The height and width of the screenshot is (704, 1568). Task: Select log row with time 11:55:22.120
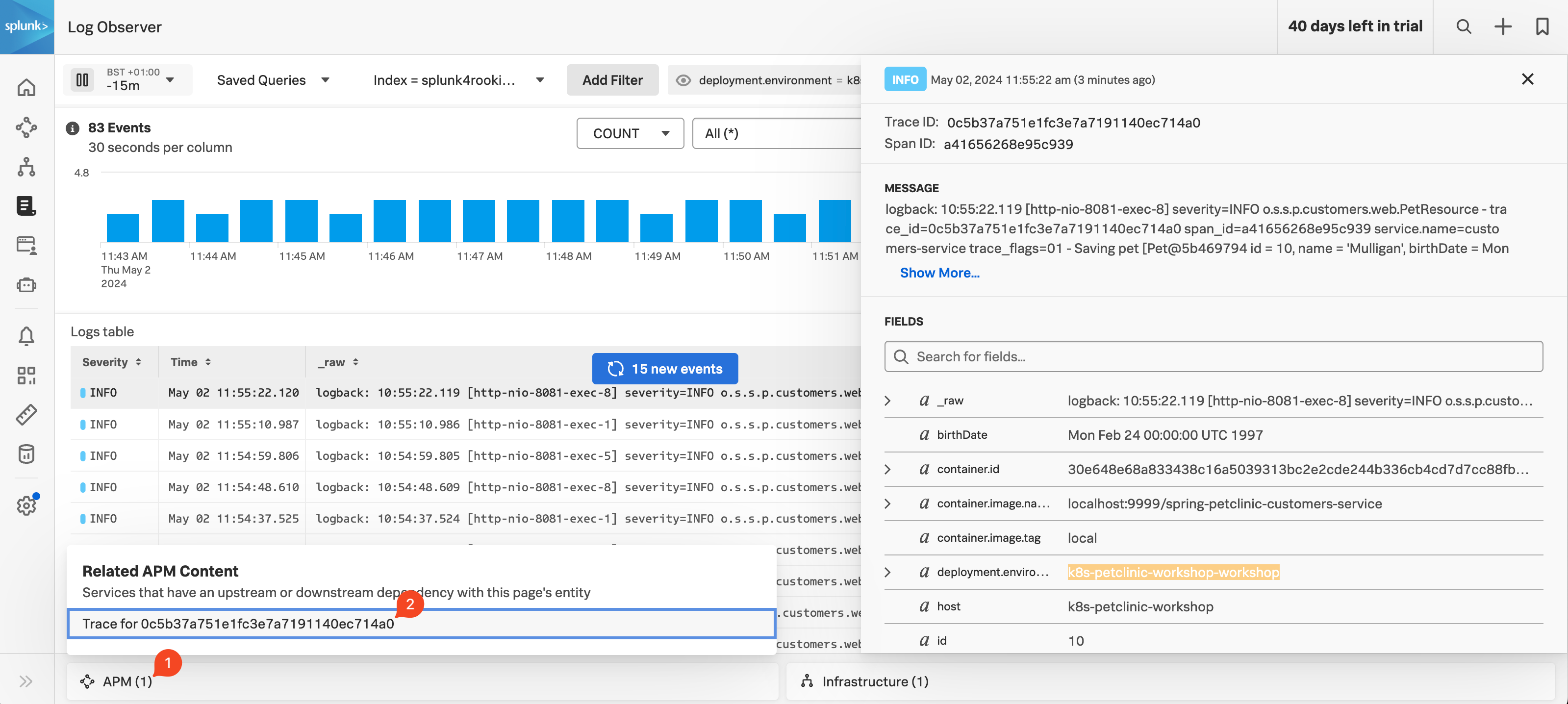point(466,393)
